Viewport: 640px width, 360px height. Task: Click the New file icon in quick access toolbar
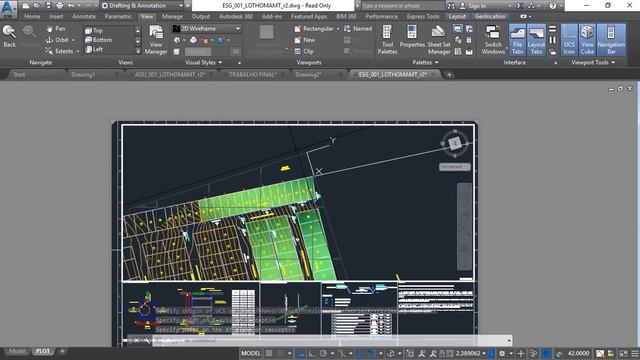[x=26, y=6]
